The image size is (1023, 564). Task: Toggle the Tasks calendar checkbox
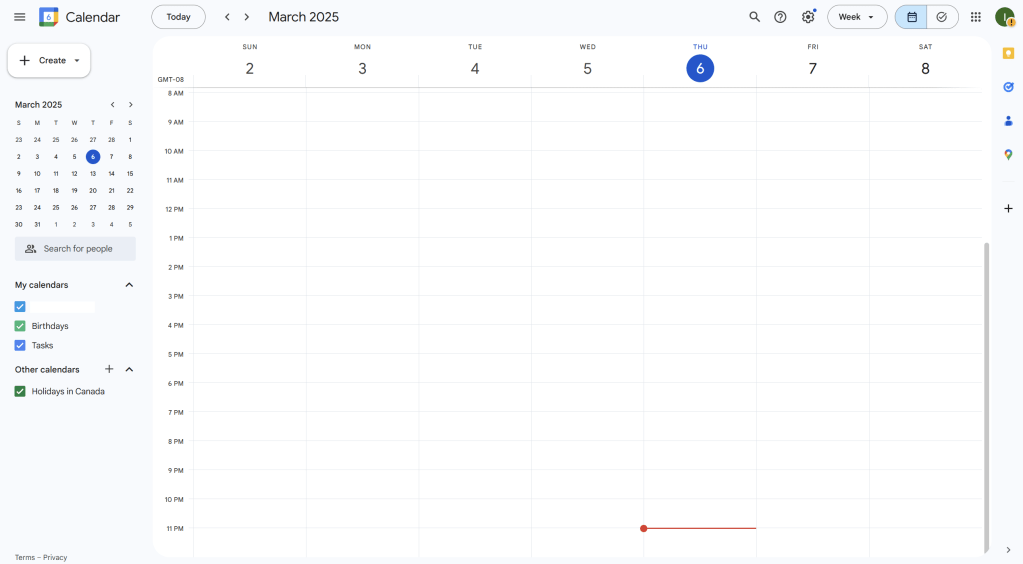point(20,345)
